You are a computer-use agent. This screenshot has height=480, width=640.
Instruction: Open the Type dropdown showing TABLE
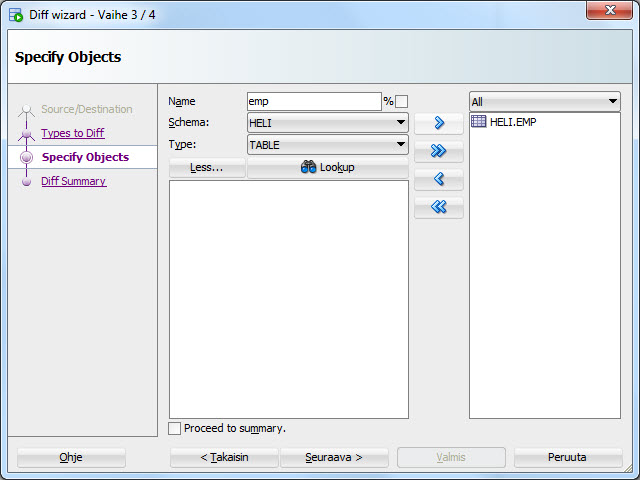point(328,145)
